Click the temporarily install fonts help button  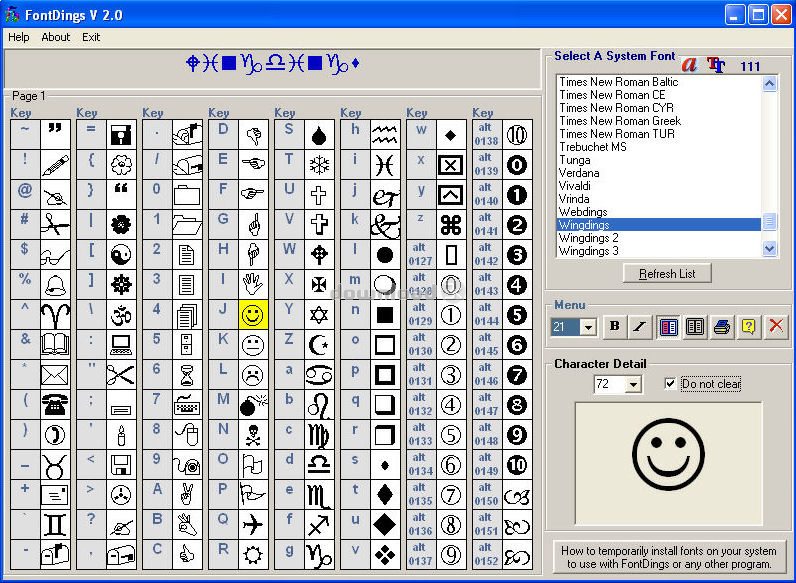coord(669,557)
